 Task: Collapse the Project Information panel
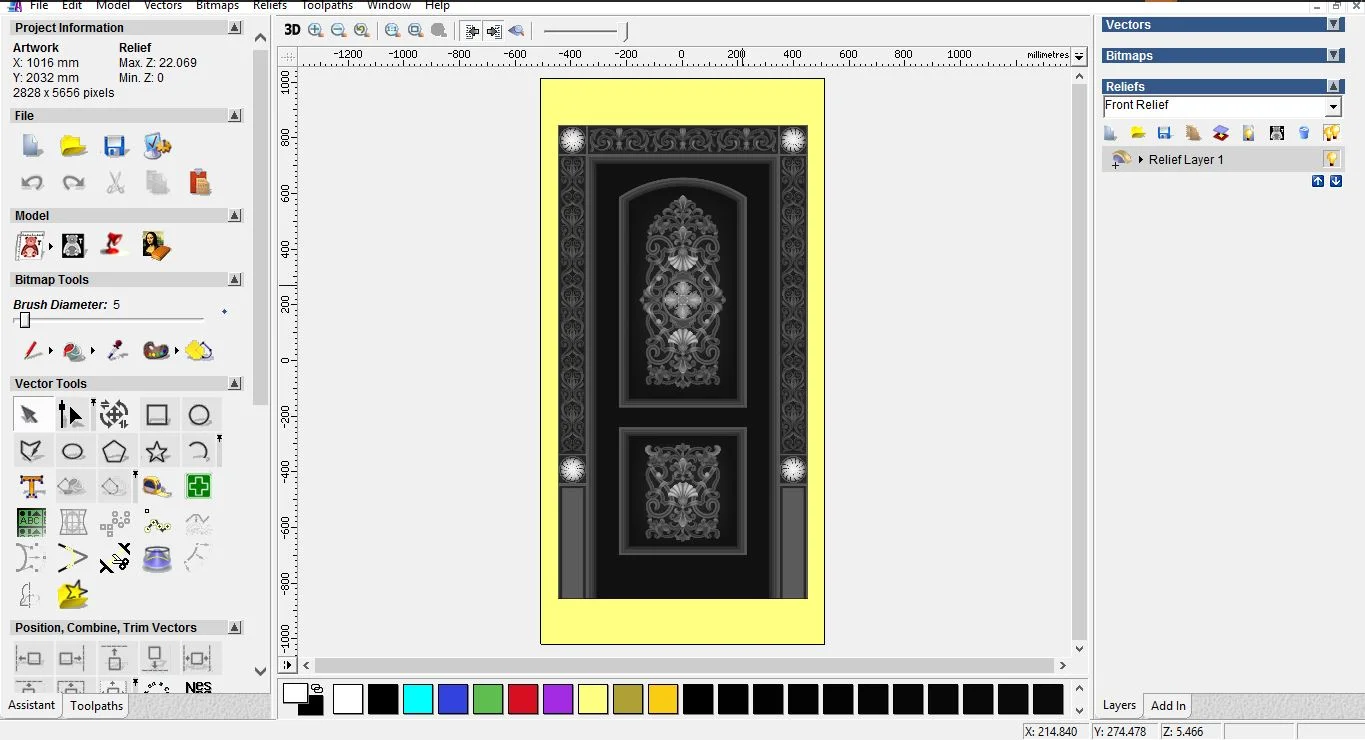click(x=234, y=27)
